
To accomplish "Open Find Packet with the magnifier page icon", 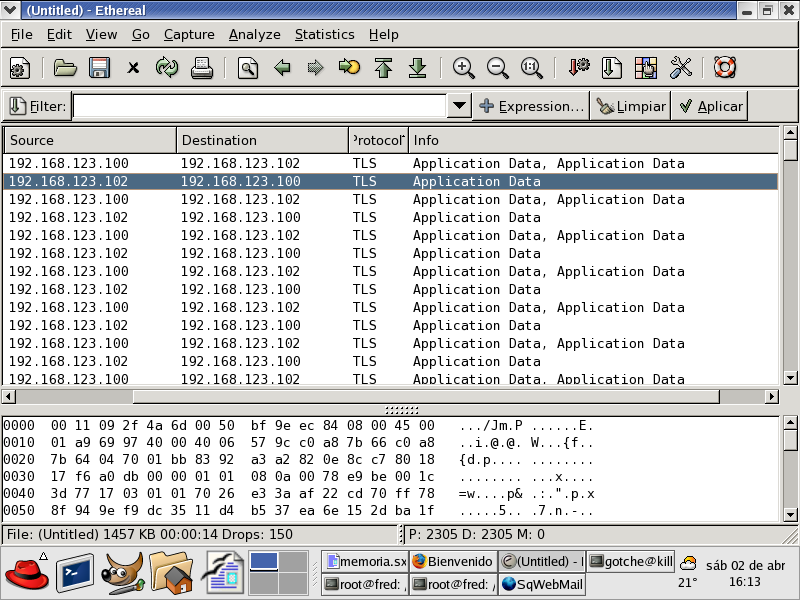I will [x=248, y=68].
